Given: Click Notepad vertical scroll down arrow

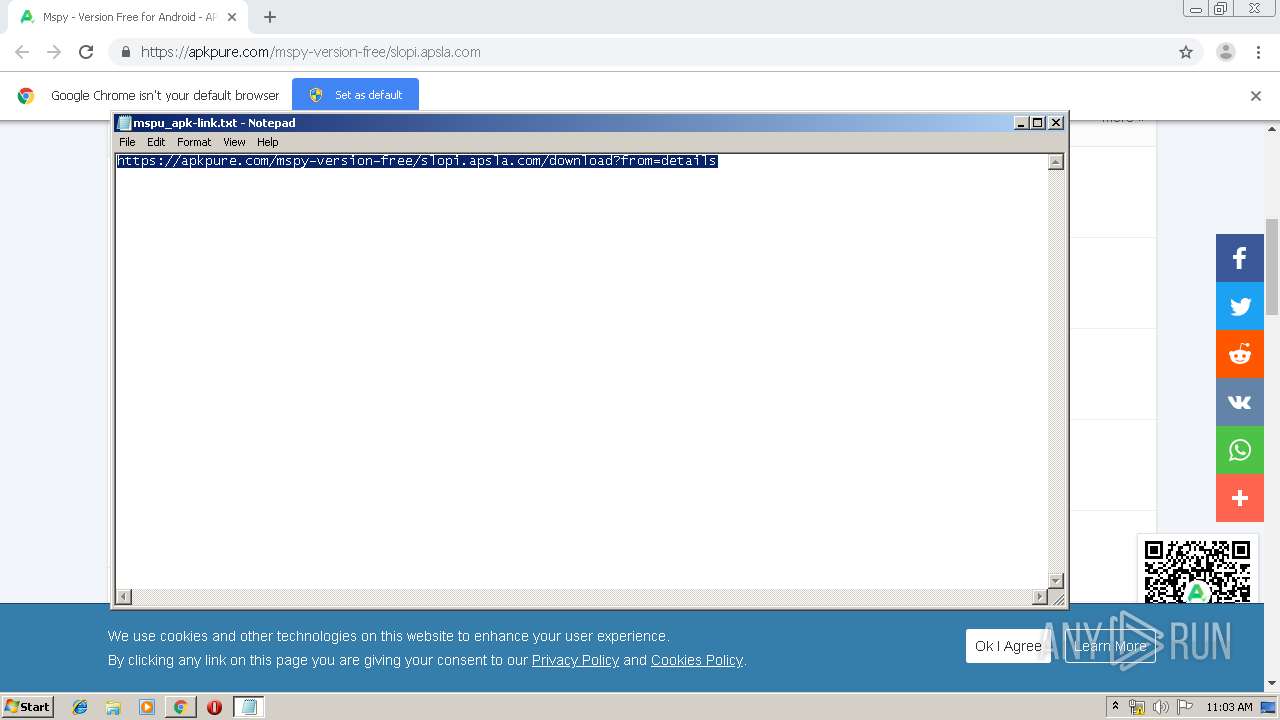Looking at the screenshot, I should 1056,580.
